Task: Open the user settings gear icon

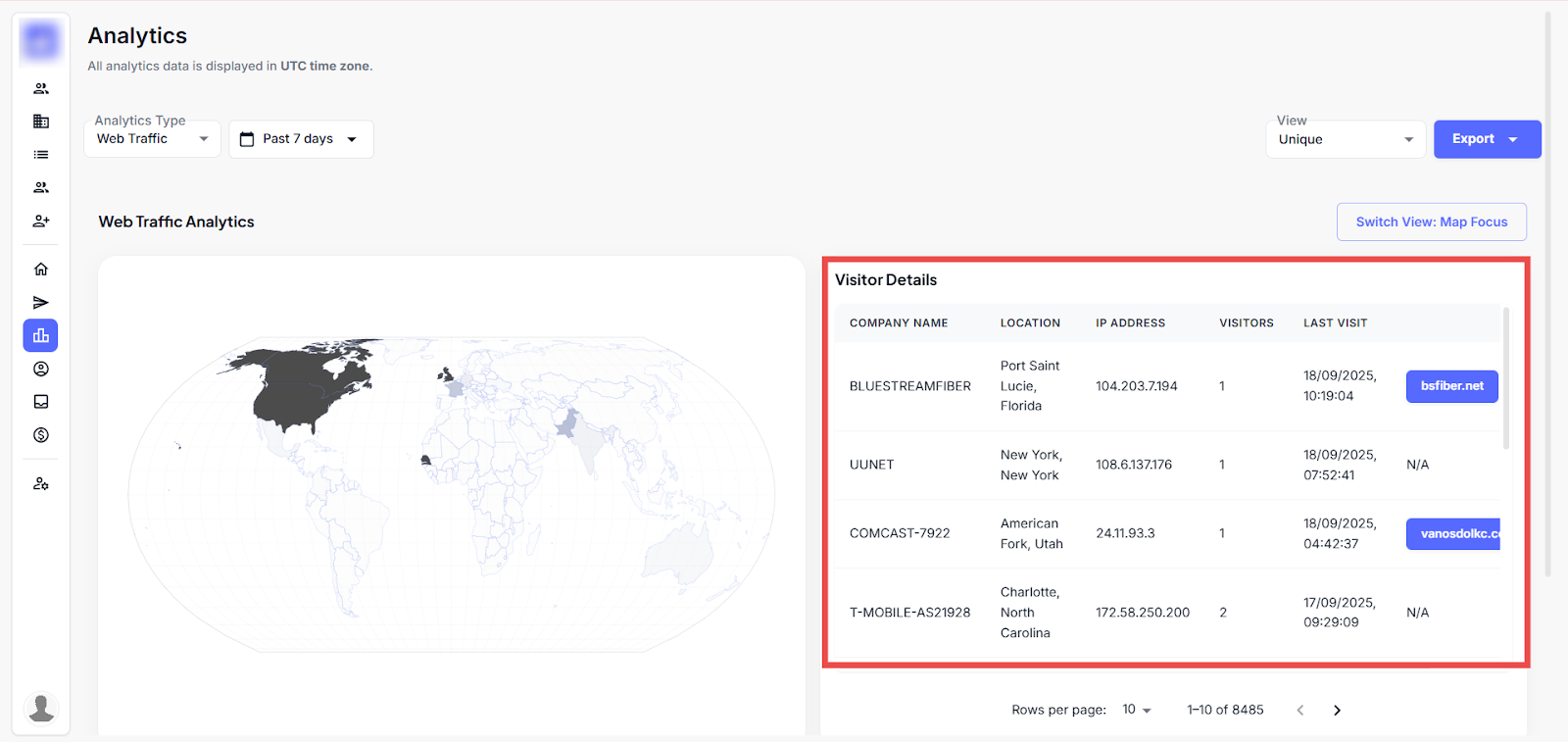Action: pos(41,484)
